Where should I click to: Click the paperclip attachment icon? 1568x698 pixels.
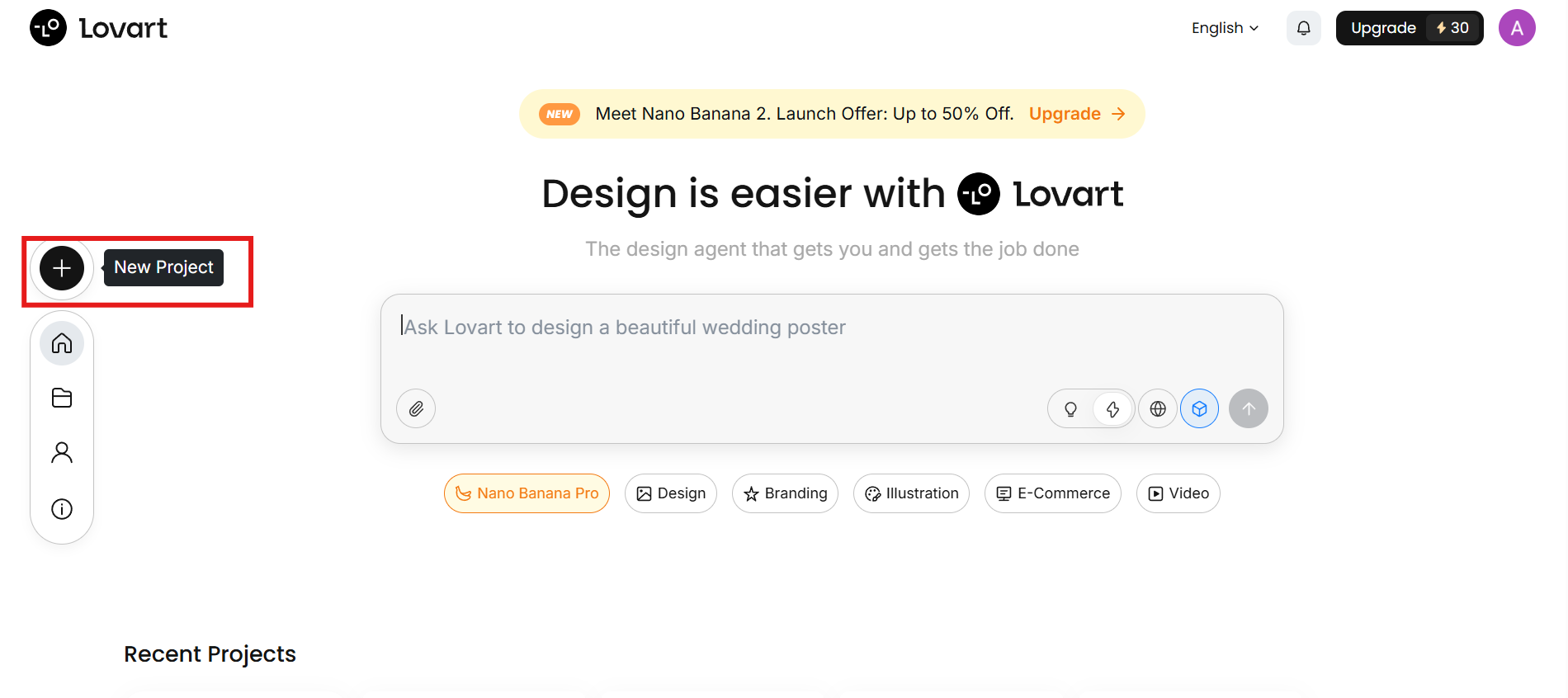(416, 408)
